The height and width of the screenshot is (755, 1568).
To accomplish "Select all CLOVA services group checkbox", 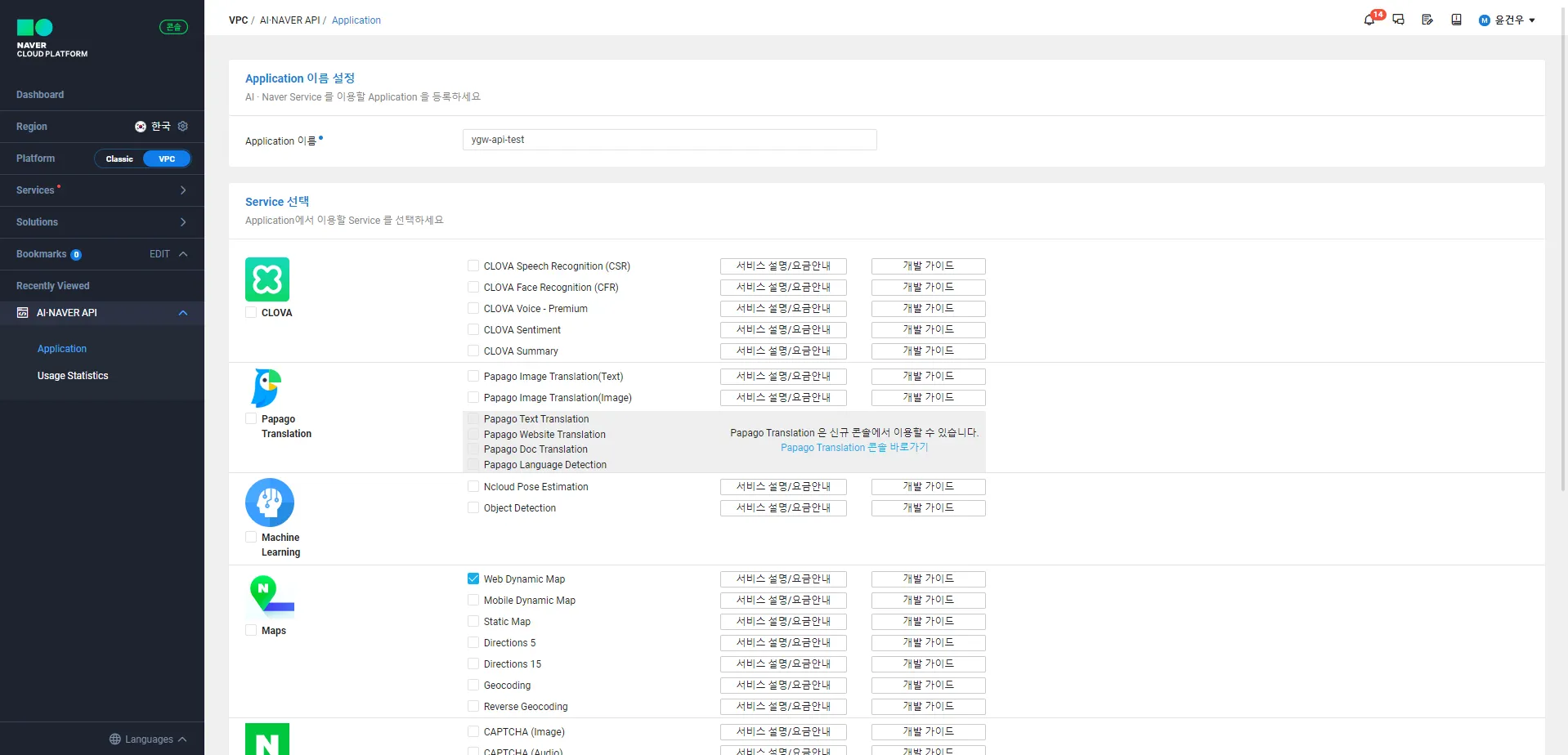I will (x=251, y=312).
